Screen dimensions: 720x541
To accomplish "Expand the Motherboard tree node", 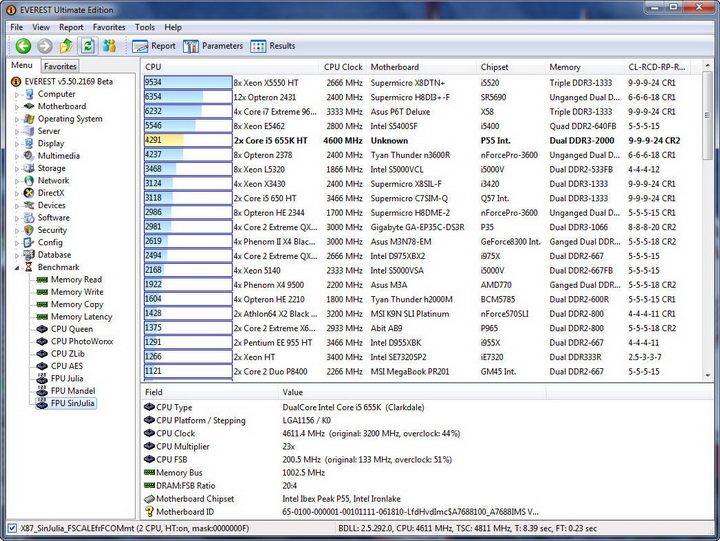I will 17,107.
